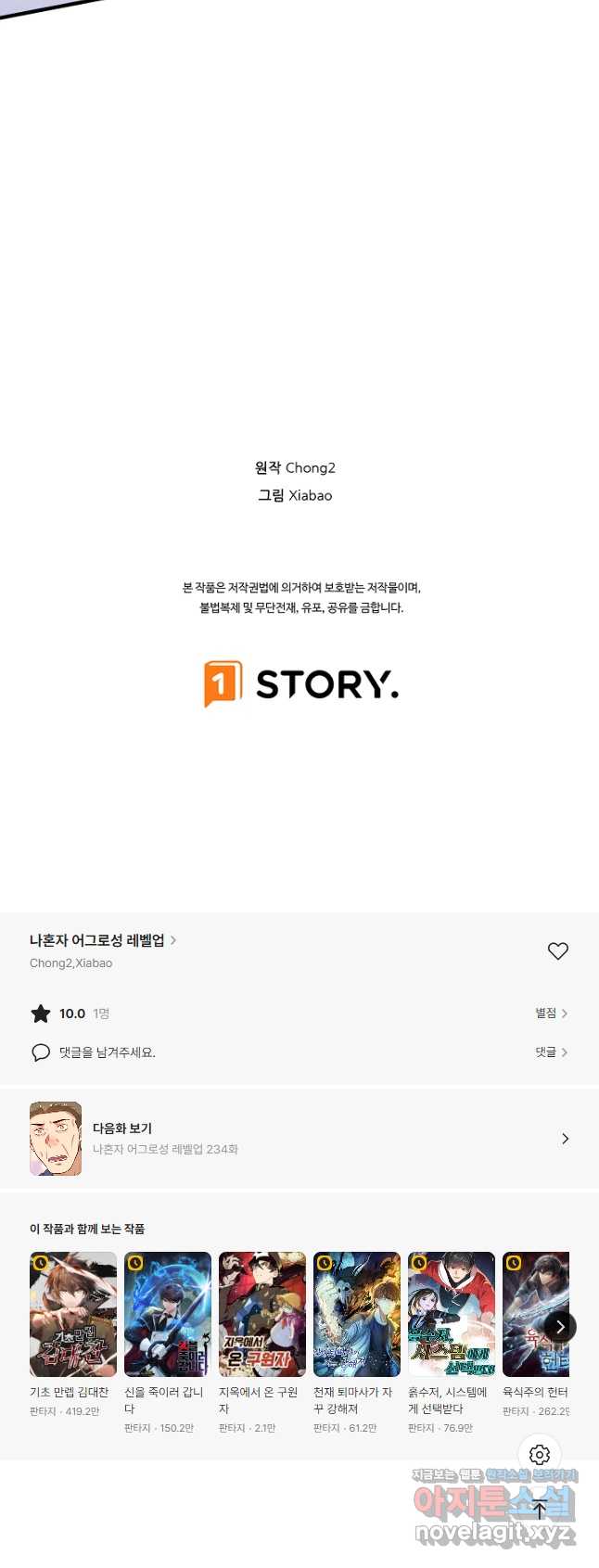Click the scroll-to-top arrow icon
Viewport: 599px width, 1568px height.
(x=540, y=1510)
